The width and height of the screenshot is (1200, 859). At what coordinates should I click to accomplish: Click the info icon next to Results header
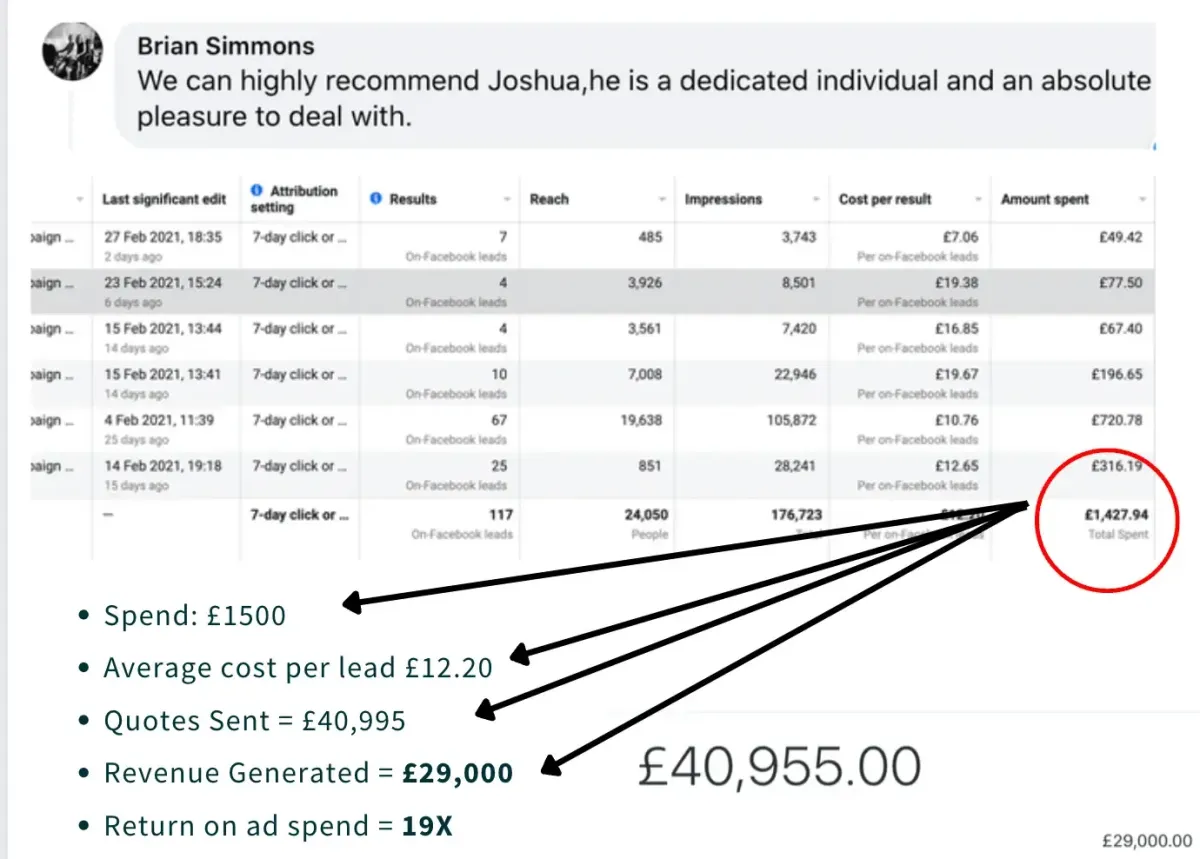[376, 198]
